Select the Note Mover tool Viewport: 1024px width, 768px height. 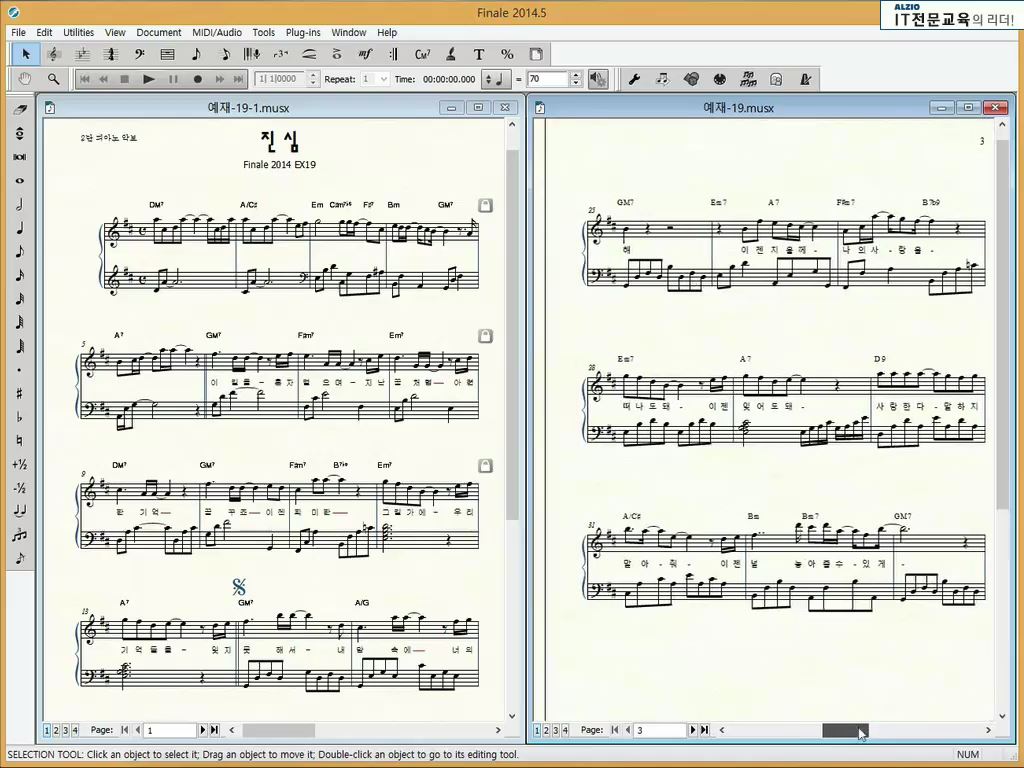(x=662, y=79)
